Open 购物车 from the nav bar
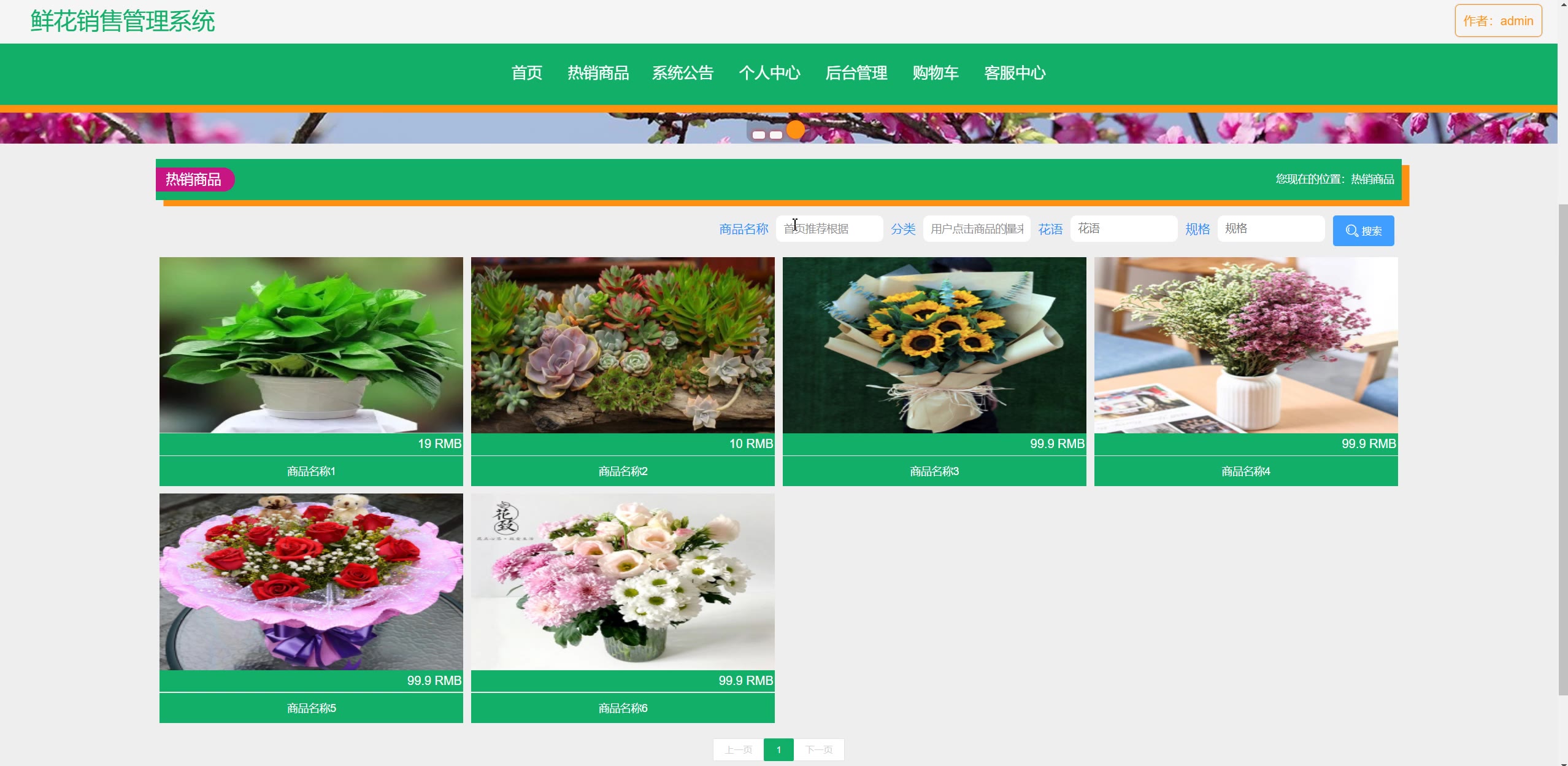This screenshot has width=1568, height=766. (x=935, y=73)
